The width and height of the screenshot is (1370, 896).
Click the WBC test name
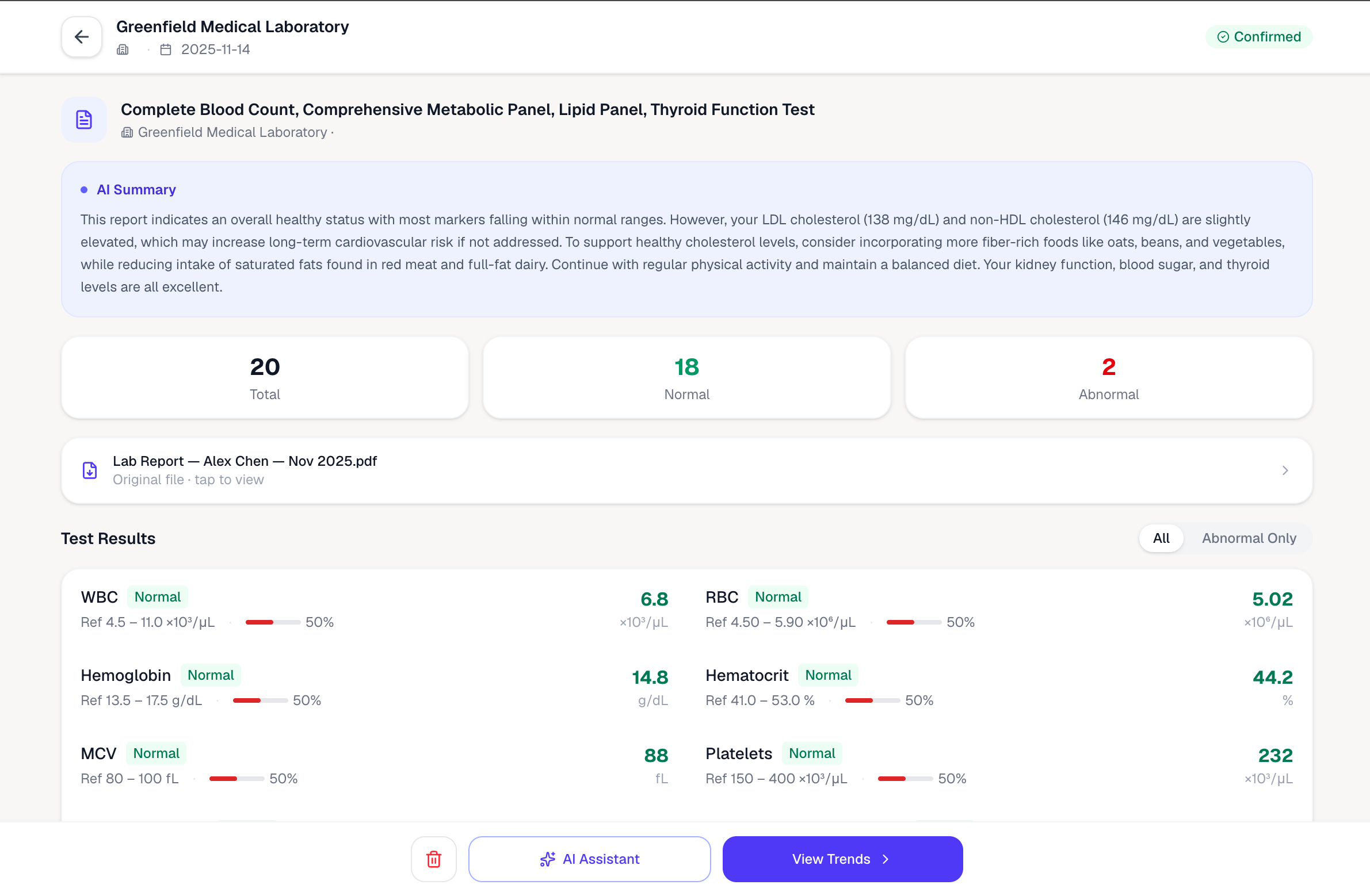pyautogui.click(x=100, y=597)
